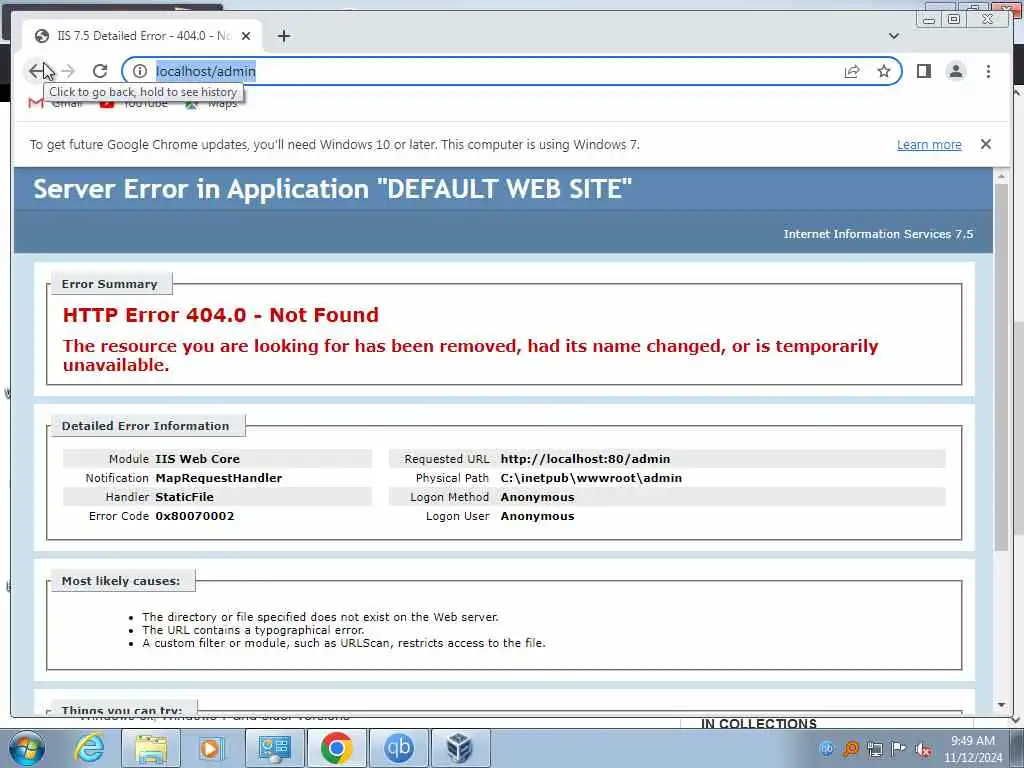Select the physical path C:\inetpub\wwwroot\admin
Screen dimensions: 1024x768
point(591,478)
